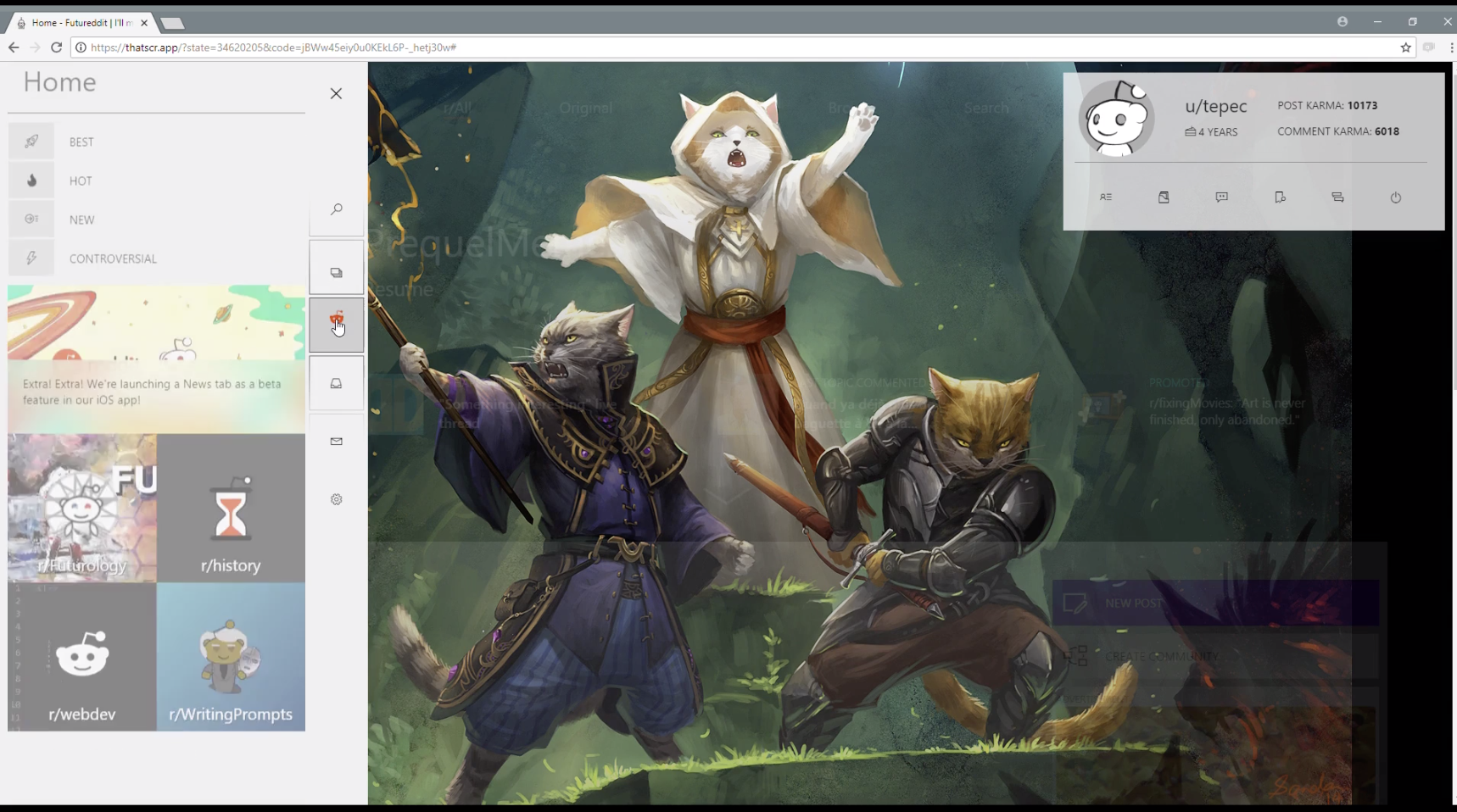Sort posts by NEW

pyautogui.click(x=81, y=220)
